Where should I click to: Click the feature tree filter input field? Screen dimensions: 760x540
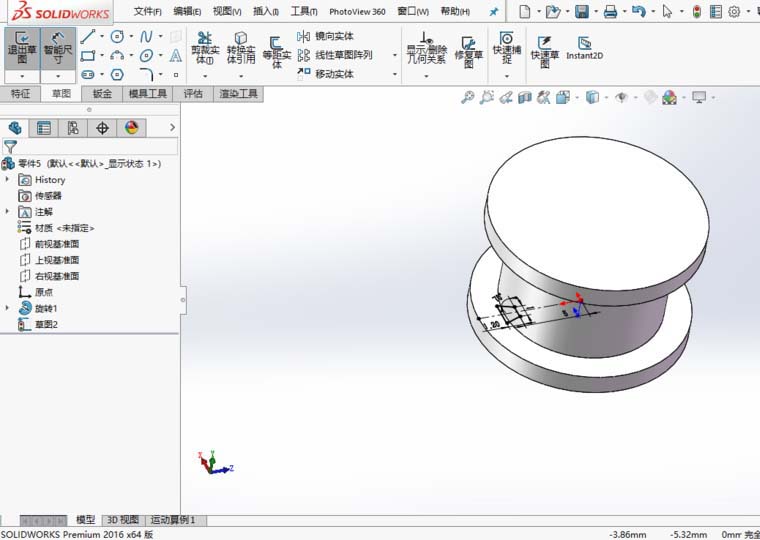pyautogui.click(x=97, y=146)
